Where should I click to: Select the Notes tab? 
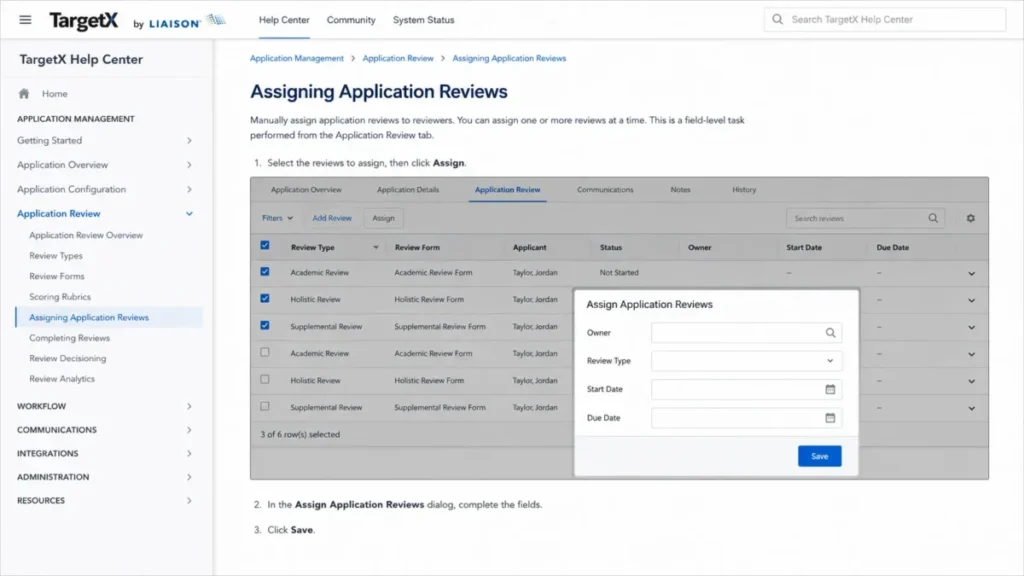point(680,189)
